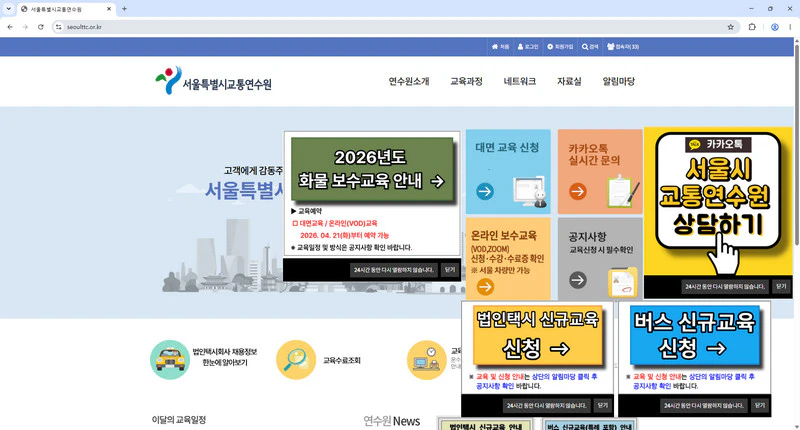Image resolution: width=800 pixels, height=430 pixels.
Task: Open the 교육수료조회 link
Action: [341, 360]
